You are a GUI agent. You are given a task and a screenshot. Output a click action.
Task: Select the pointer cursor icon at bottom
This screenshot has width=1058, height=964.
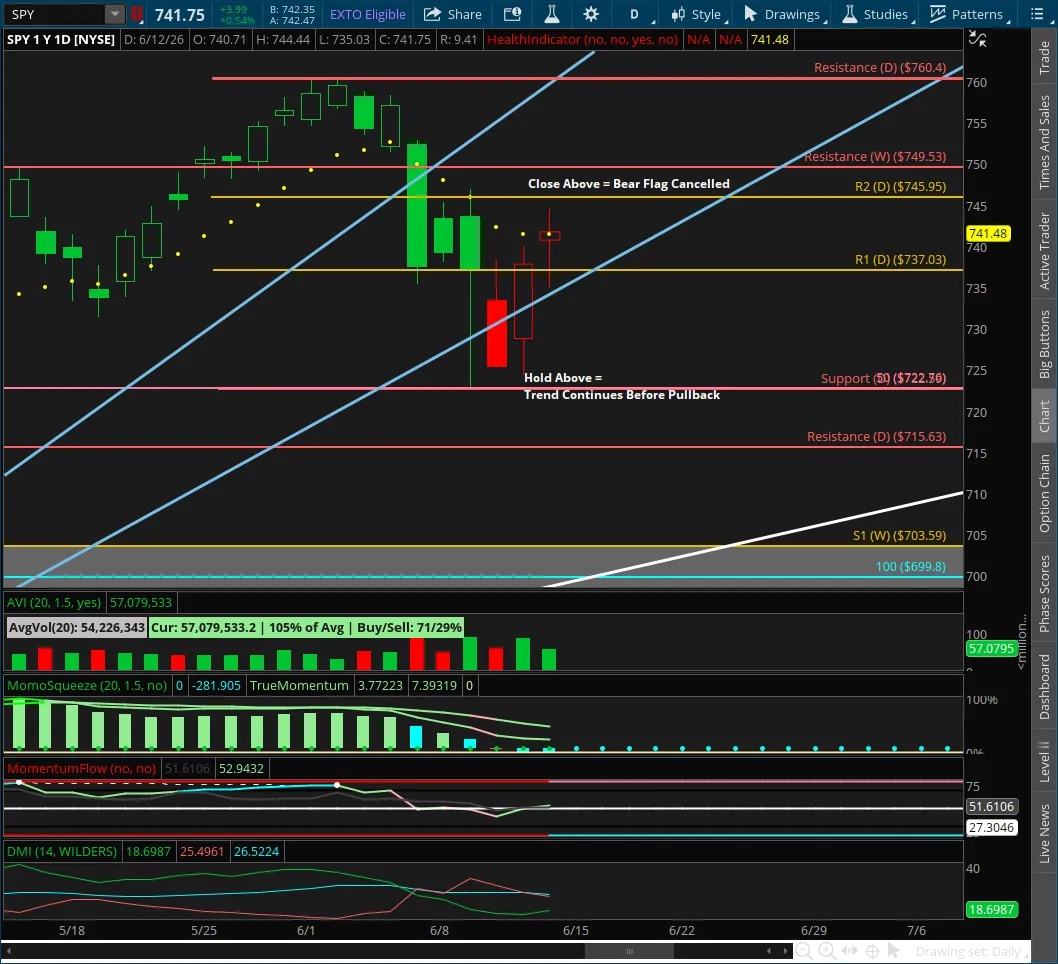[x=894, y=951]
